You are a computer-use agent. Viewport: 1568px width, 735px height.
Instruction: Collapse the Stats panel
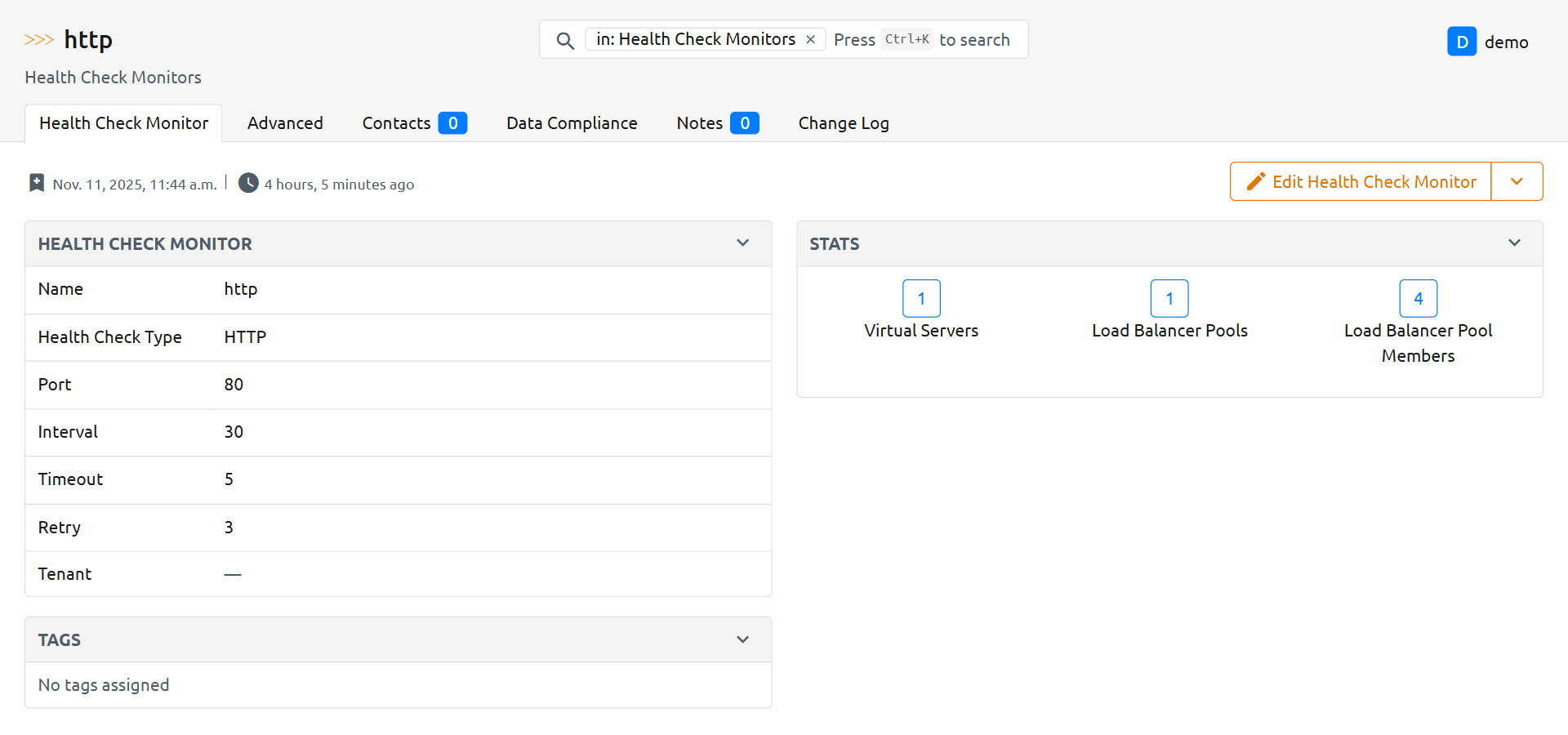pos(1514,243)
